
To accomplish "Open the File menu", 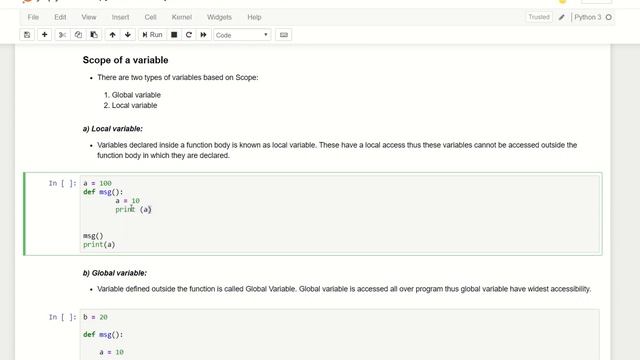I will [x=33, y=17].
